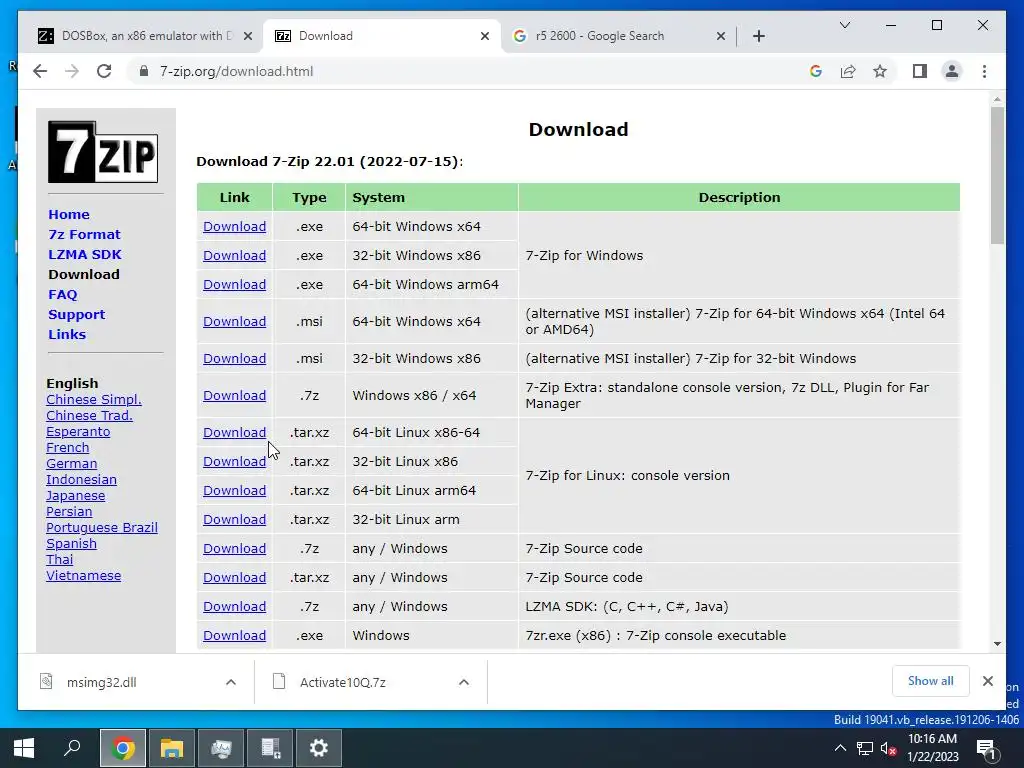Download .msi for 64-bit Windows x64
The height and width of the screenshot is (768, 1024).
point(234,321)
